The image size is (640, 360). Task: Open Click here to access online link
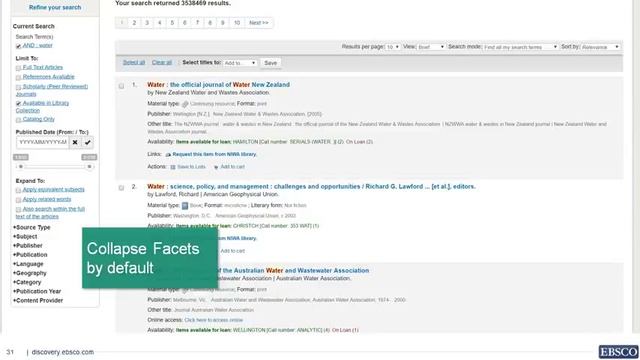click(213, 320)
